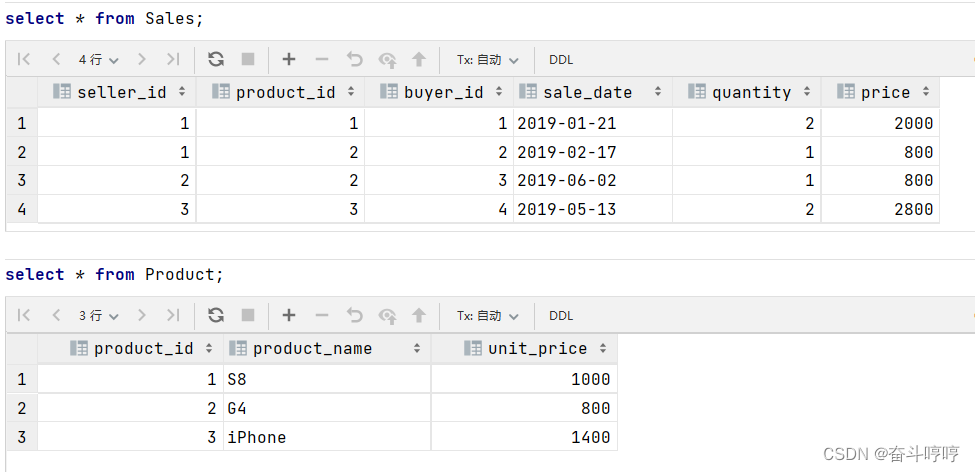Image resolution: width=975 pixels, height=472 pixels.
Task: Add a new row to Product
Action: pos(289,315)
